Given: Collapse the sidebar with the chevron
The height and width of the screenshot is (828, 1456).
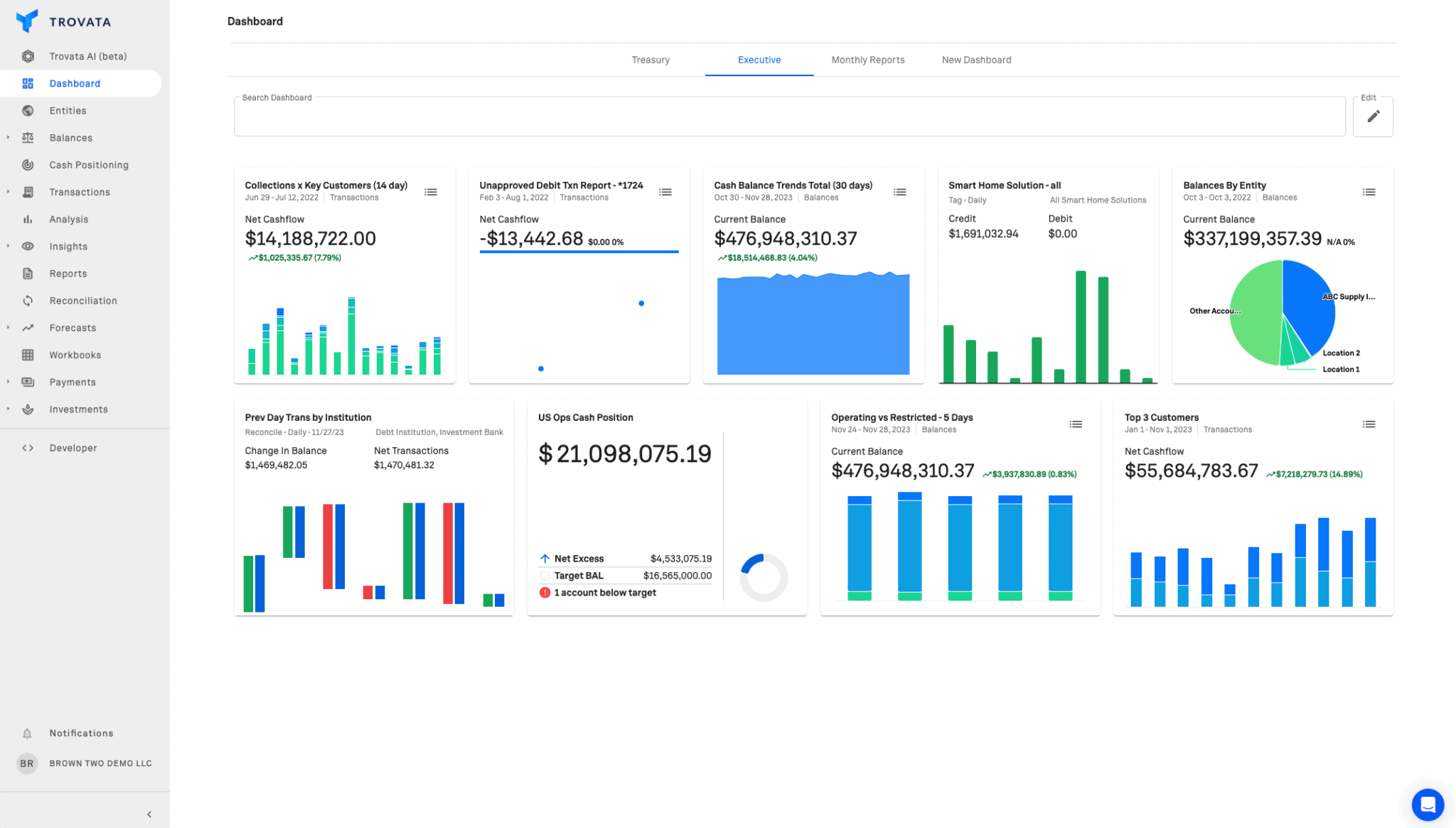Looking at the screenshot, I should (149, 814).
